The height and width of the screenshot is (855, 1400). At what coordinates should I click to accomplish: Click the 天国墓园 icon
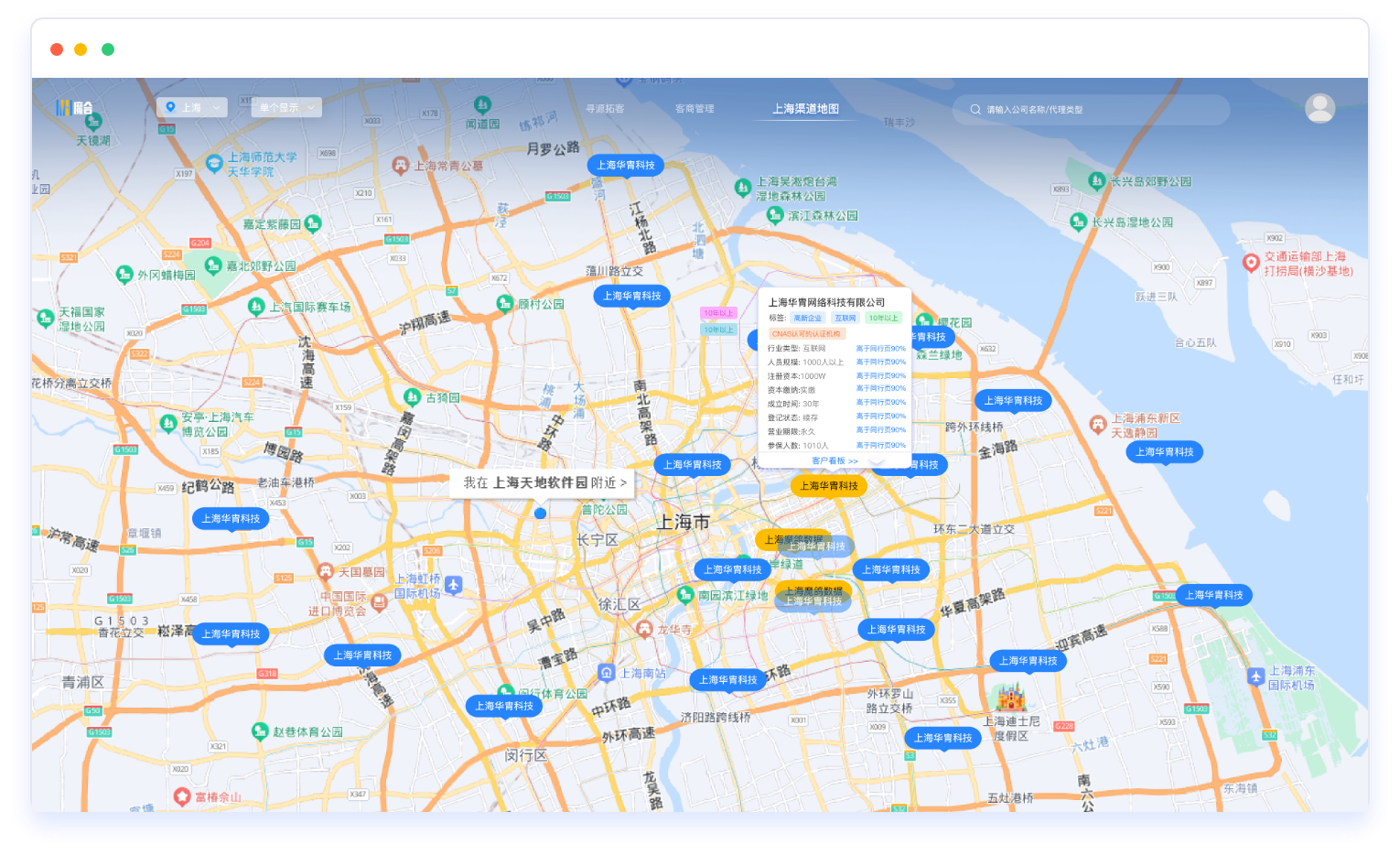[325, 572]
